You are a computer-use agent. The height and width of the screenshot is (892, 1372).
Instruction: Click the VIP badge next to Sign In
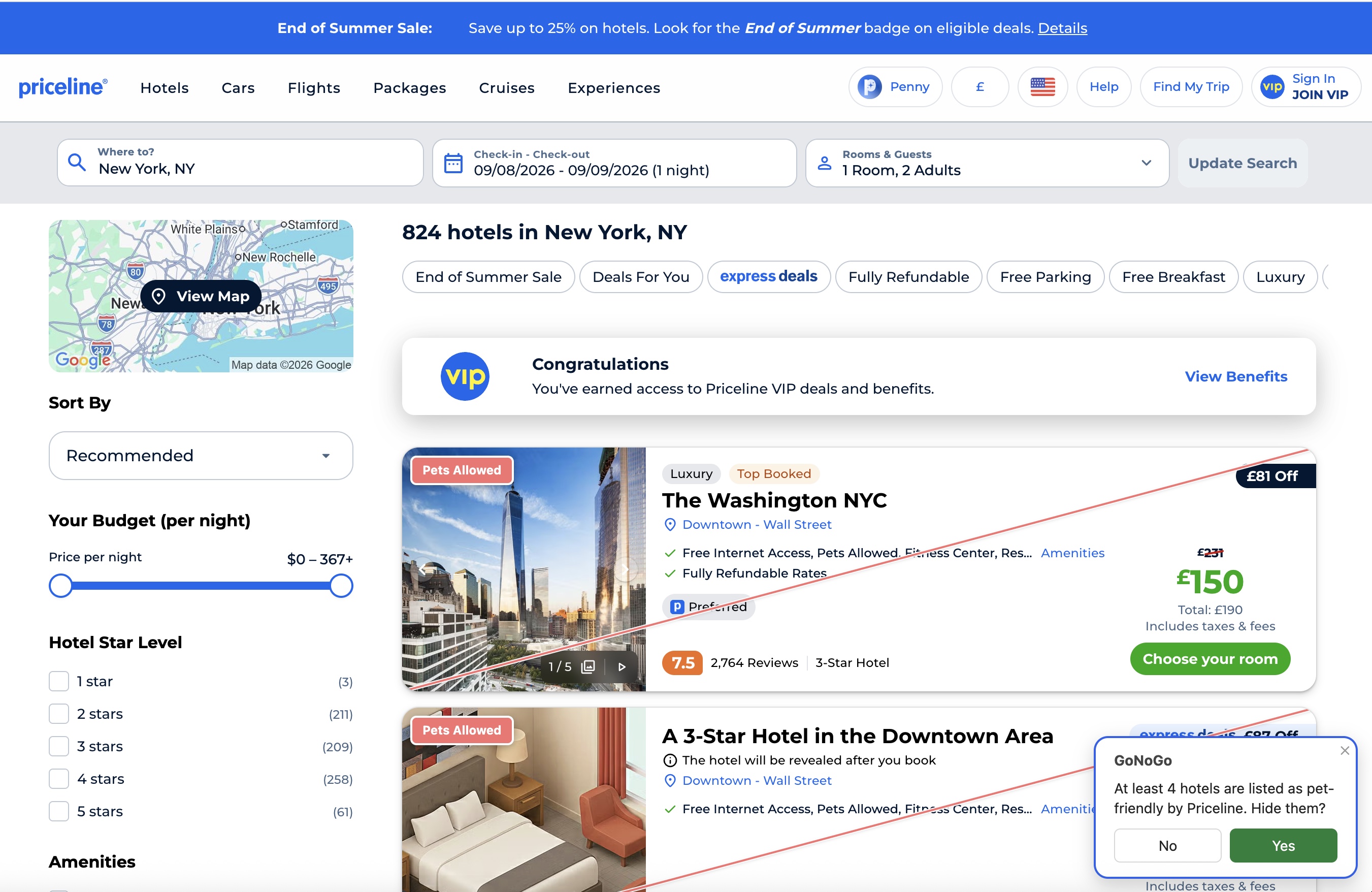pos(1271,87)
